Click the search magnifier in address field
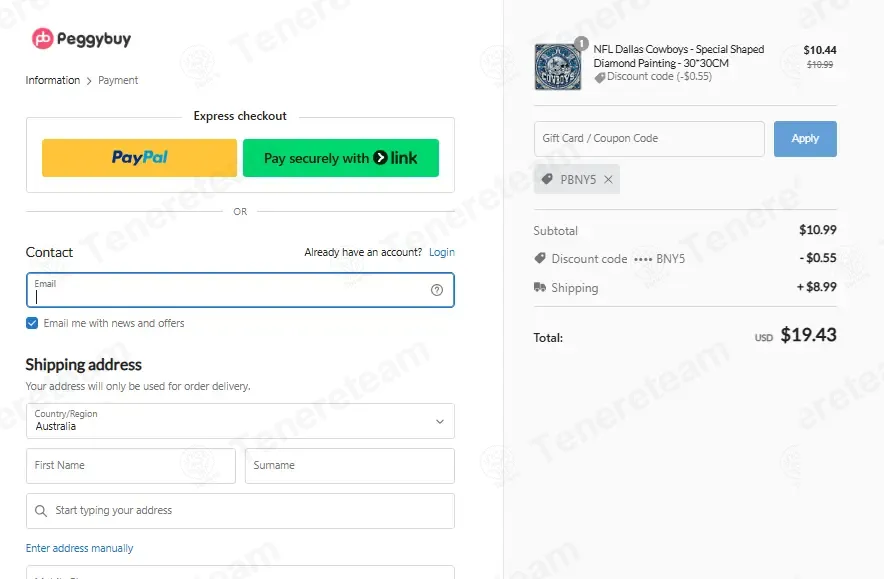Image resolution: width=884 pixels, height=579 pixels. click(x=41, y=511)
